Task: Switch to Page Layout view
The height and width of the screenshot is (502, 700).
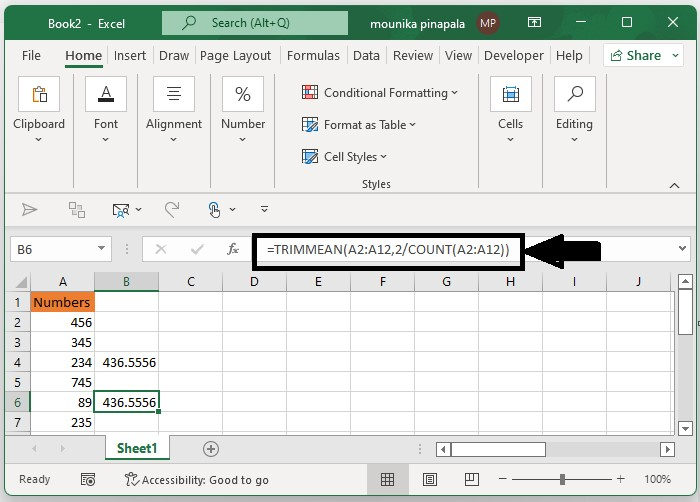Action: (429, 480)
